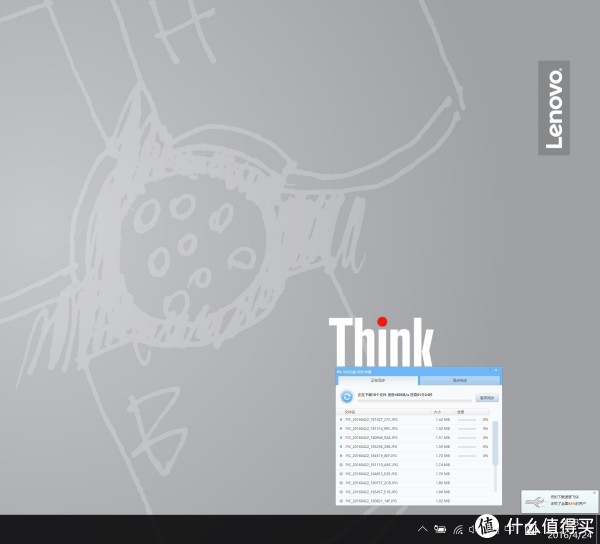Click the overall download progress bar
The width and height of the screenshot is (600, 544).
coord(414,401)
